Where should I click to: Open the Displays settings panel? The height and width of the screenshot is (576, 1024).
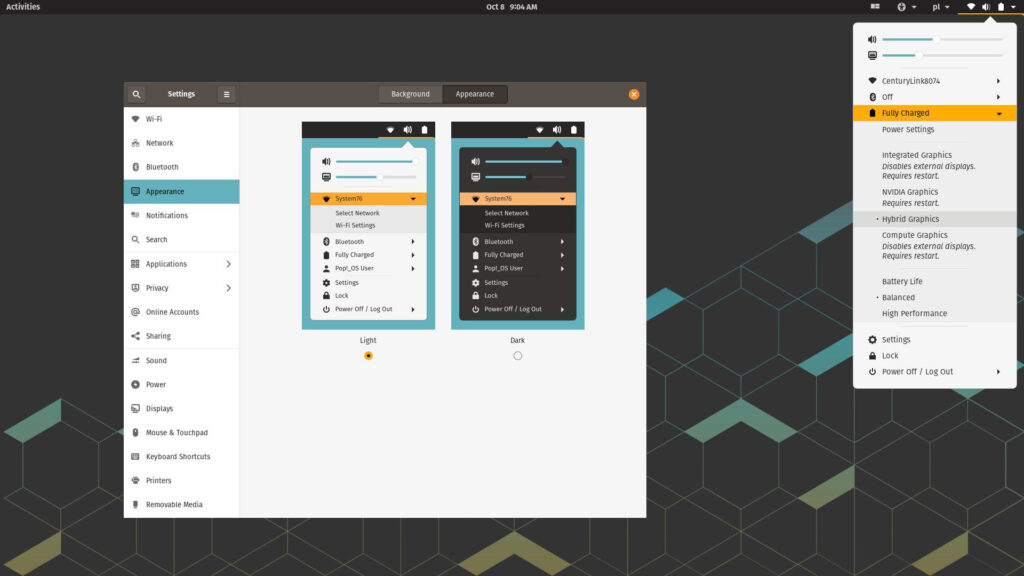182,409
